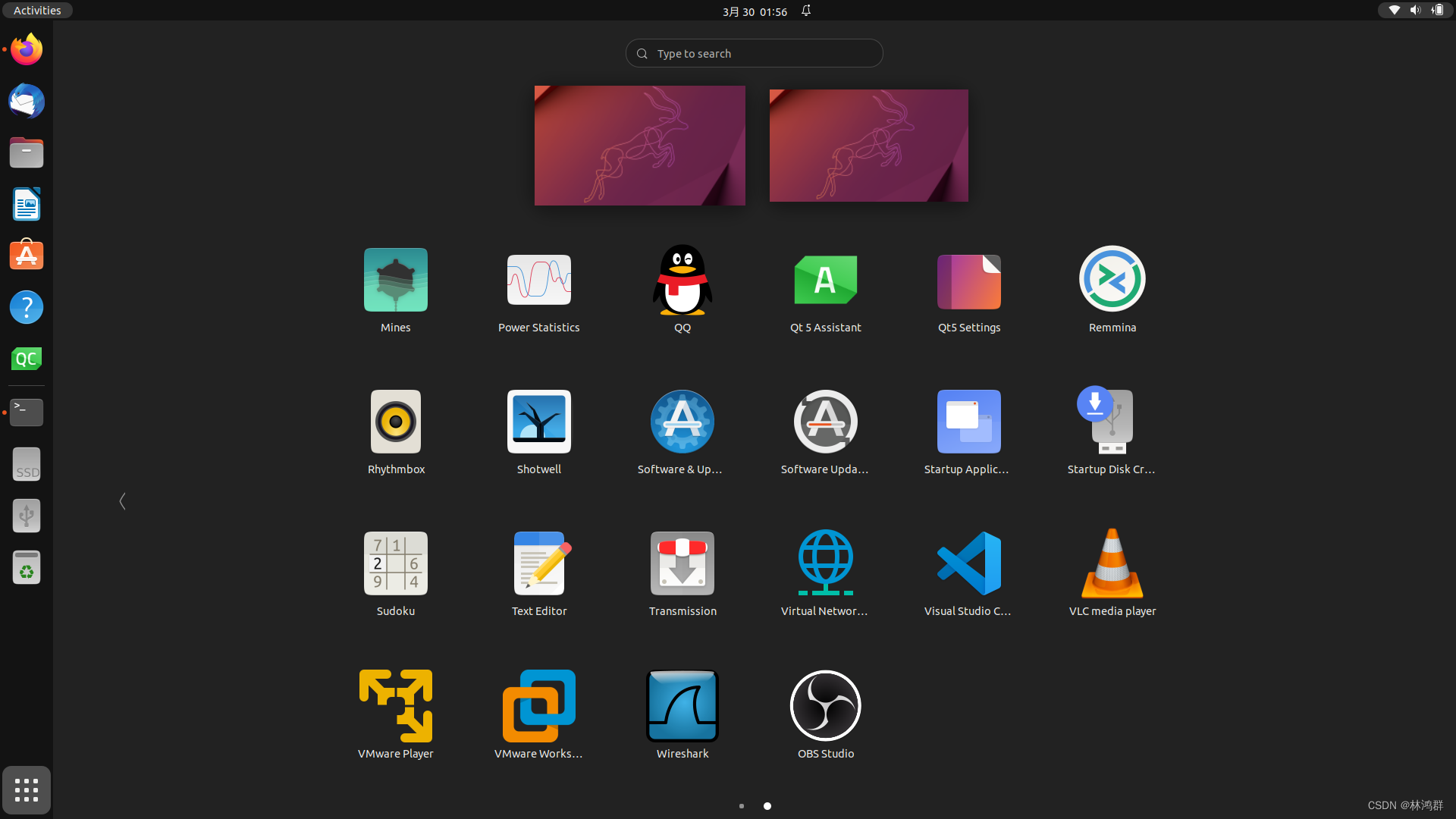Click the battery status icon
Image resolution: width=1456 pixels, height=819 pixels.
click(1437, 11)
